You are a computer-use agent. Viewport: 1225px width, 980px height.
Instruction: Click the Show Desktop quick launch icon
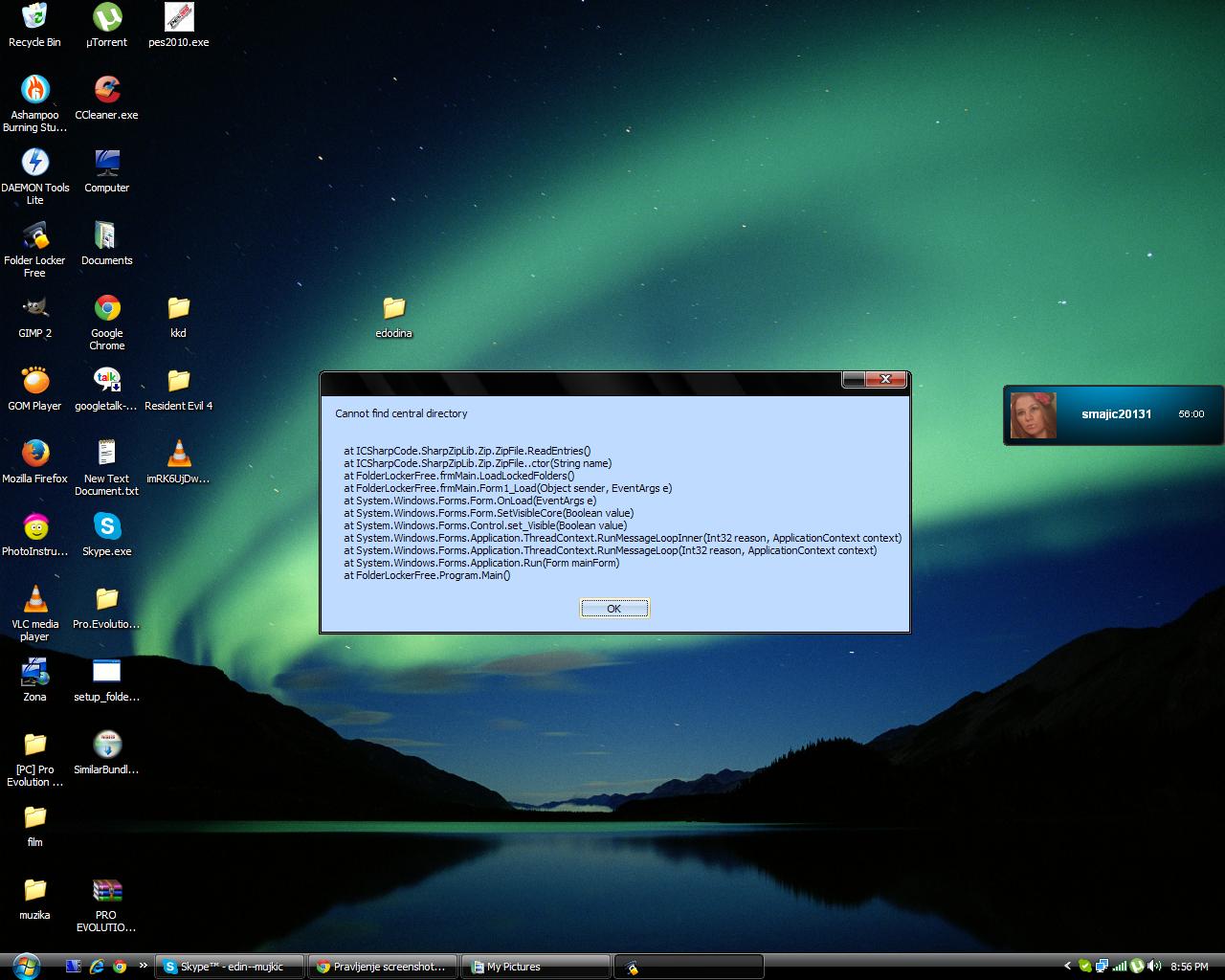click(74, 967)
